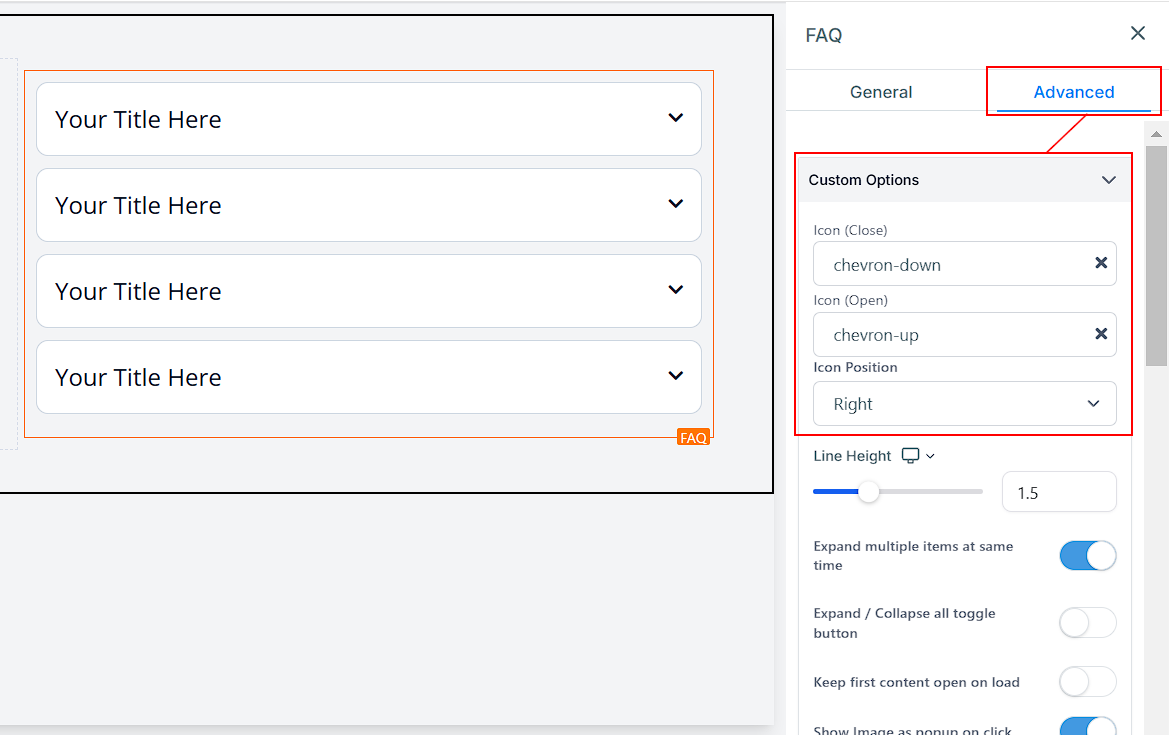Turn on Keep first content open on load
This screenshot has height=735, width=1169.
click(1087, 682)
